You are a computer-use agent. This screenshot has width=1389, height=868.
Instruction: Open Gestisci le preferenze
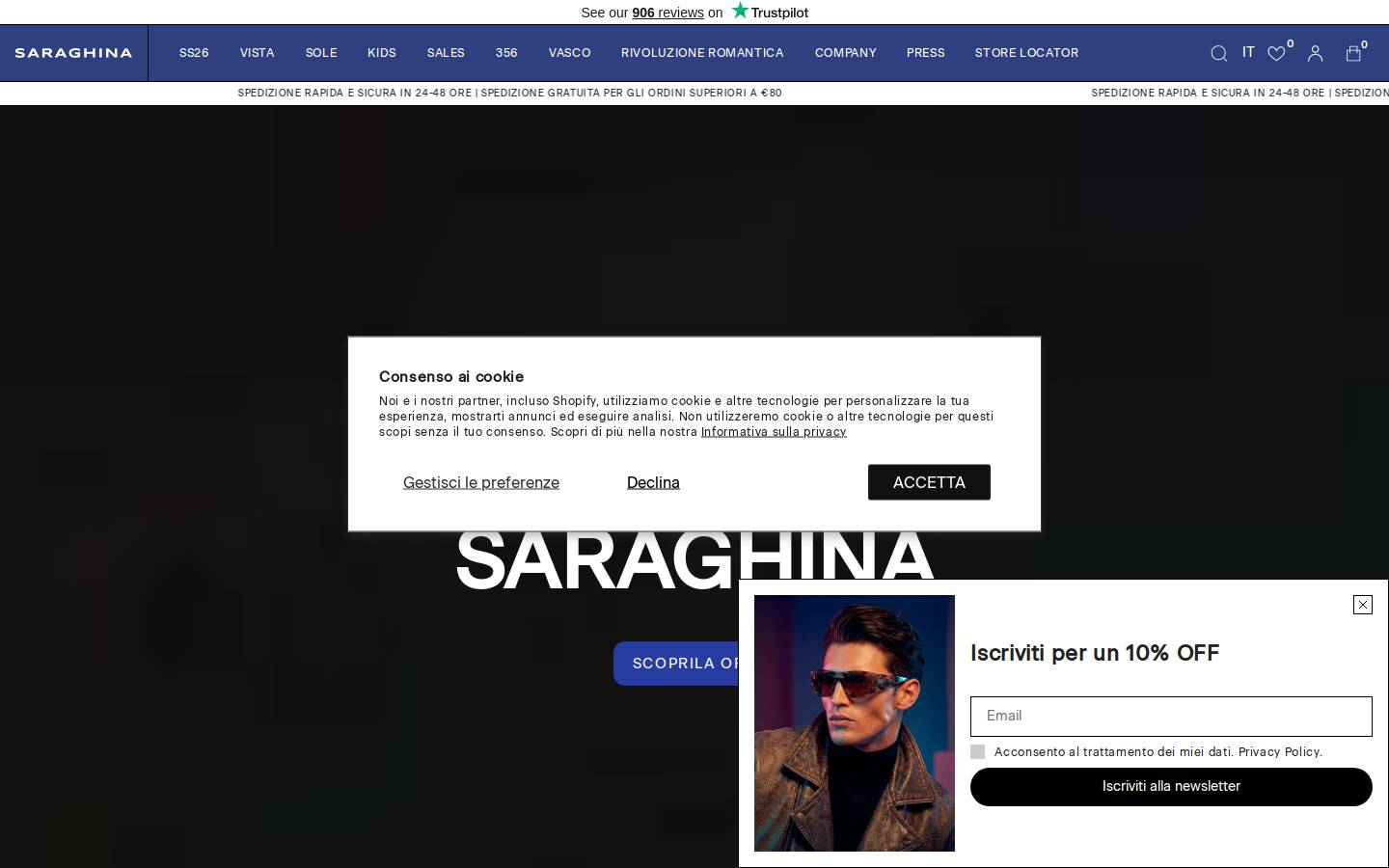click(x=481, y=482)
